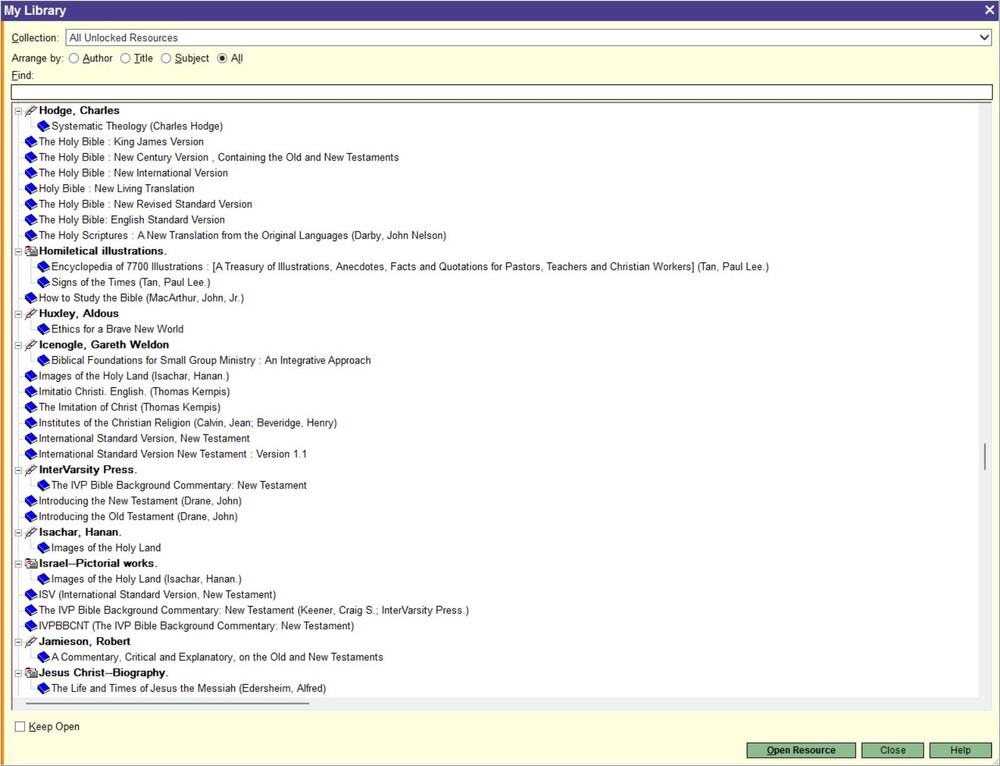This screenshot has height=766, width=1000.
Task: Click the book icon beside Systematic Theology
Action: click(42, 126)
